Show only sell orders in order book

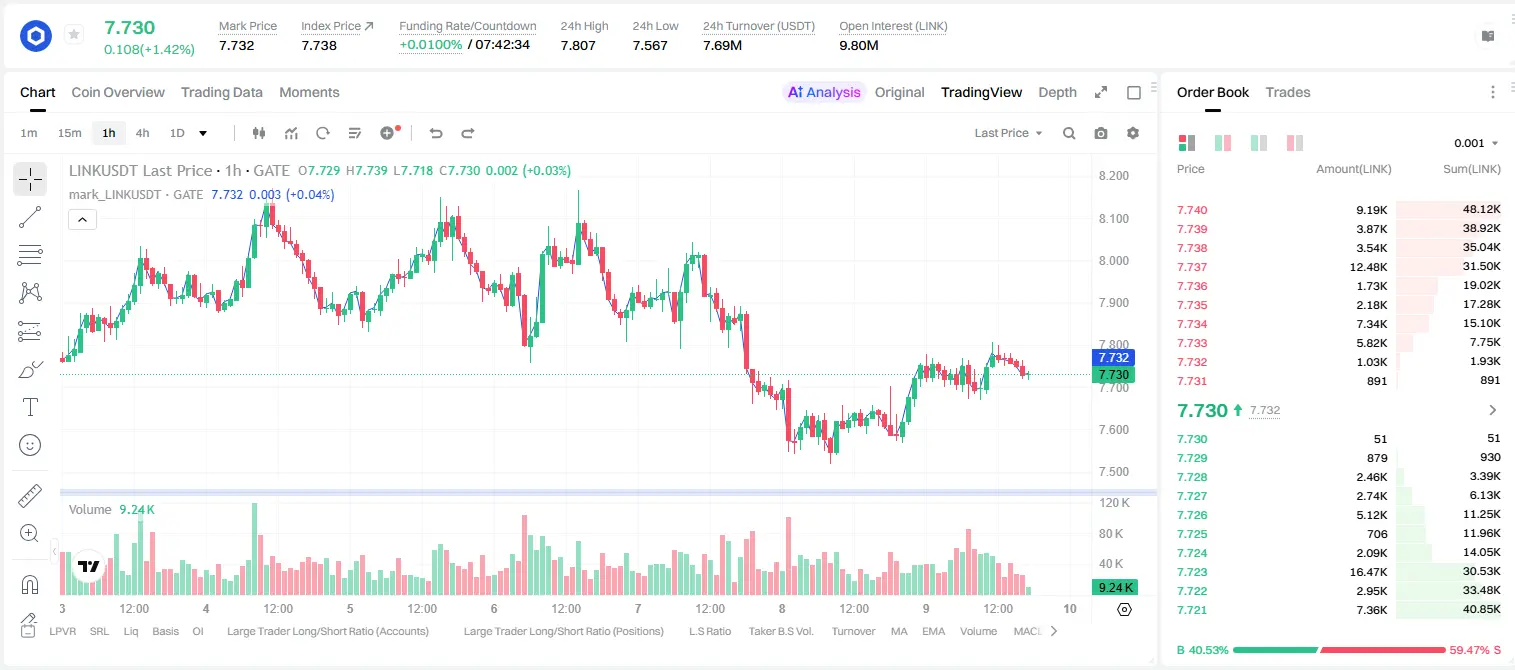[1295, 143]
